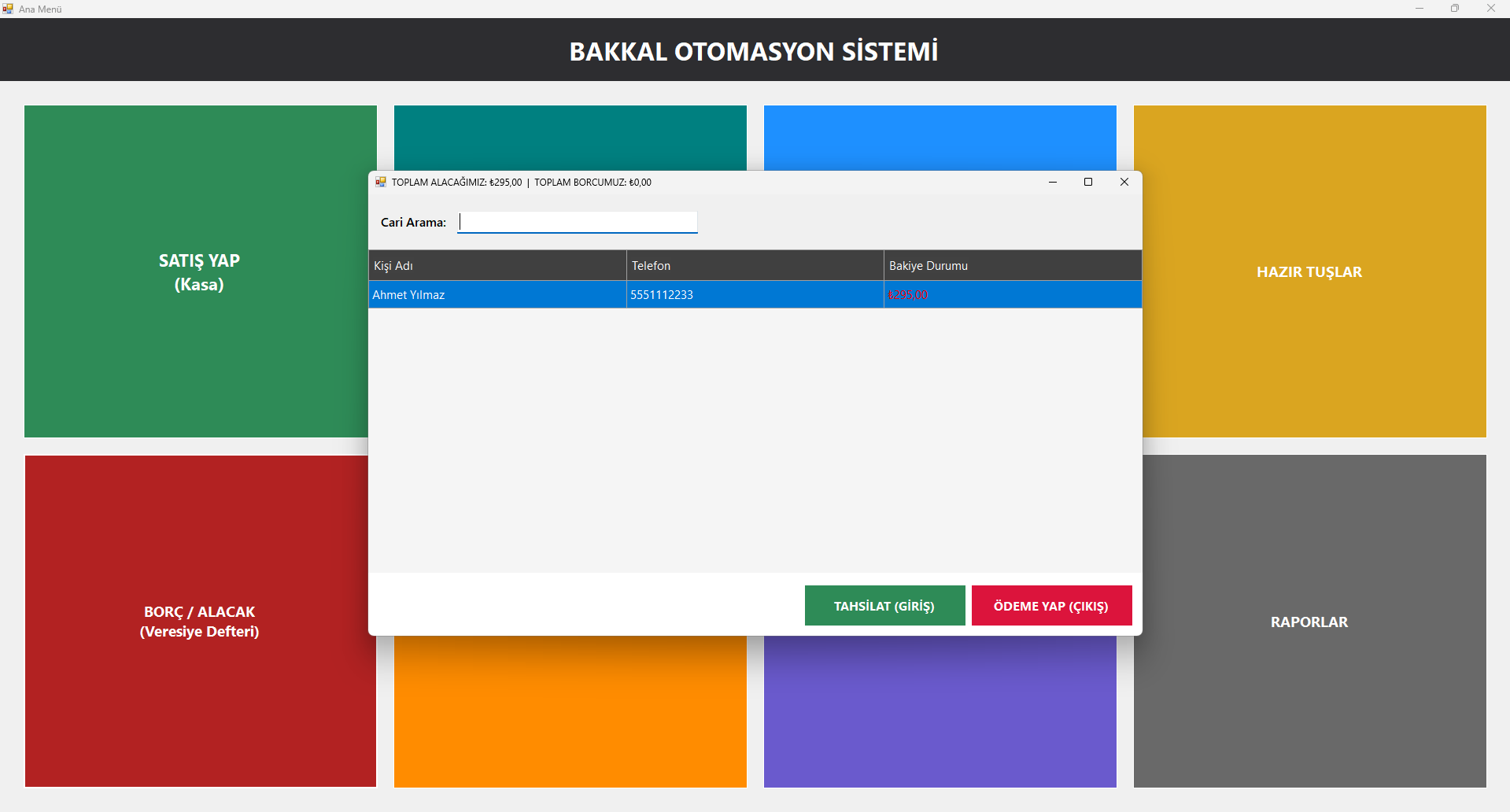Click the Ana Menü window title icon
This screenshot has width=1510, height=812.
tap(8, 9)
